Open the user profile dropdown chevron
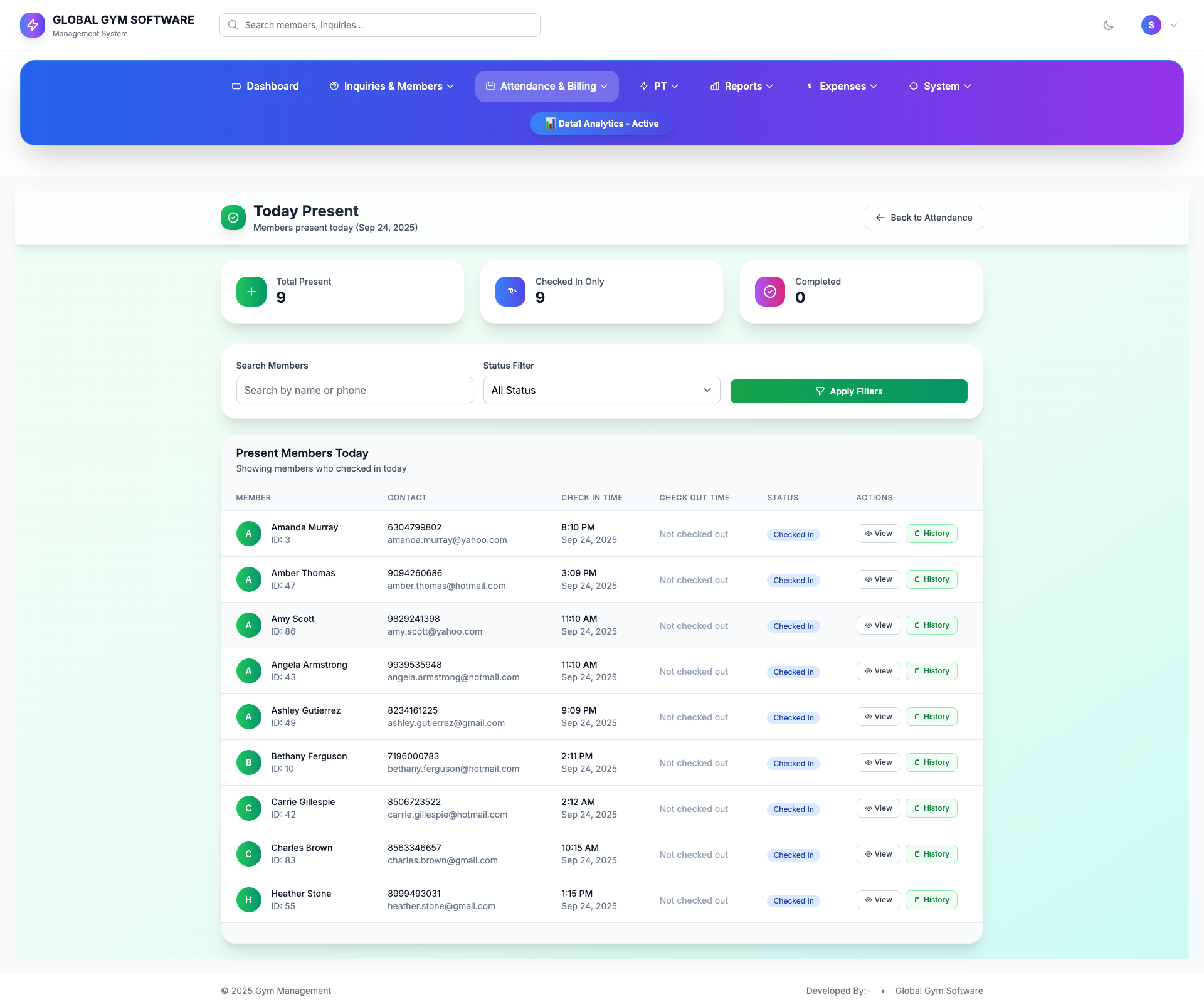 click(x=1174, y=25)
